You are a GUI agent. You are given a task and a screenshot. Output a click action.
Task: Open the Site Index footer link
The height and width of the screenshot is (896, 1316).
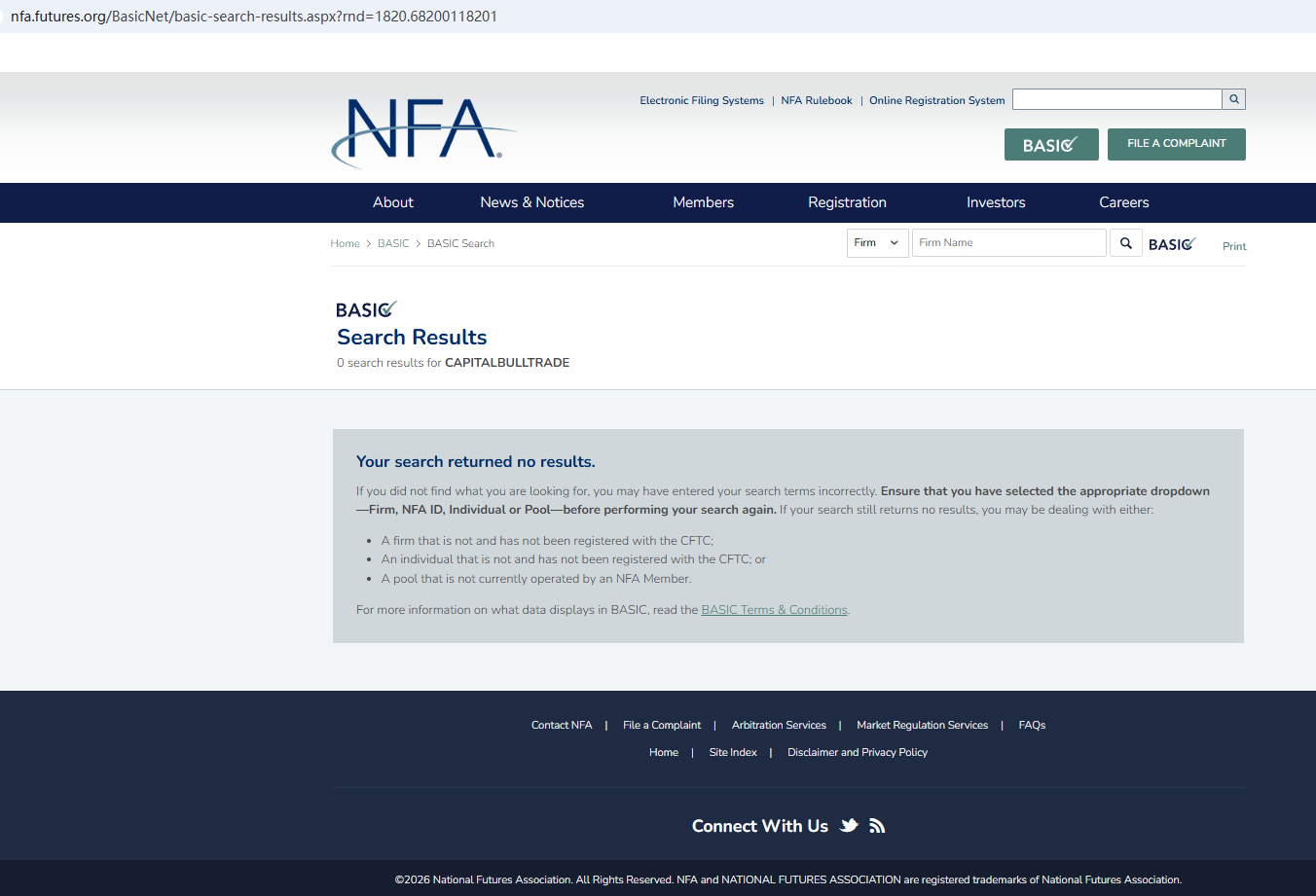(x=733, y=752)
